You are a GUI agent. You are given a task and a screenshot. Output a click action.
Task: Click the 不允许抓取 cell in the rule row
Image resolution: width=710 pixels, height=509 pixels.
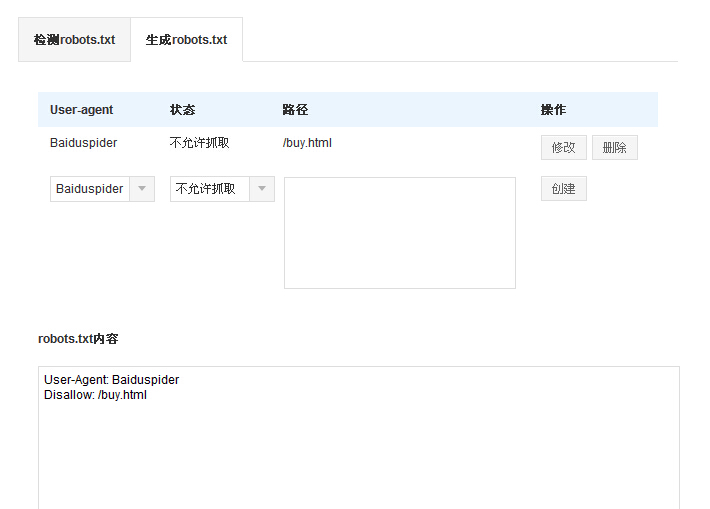[x=199, y=143]
